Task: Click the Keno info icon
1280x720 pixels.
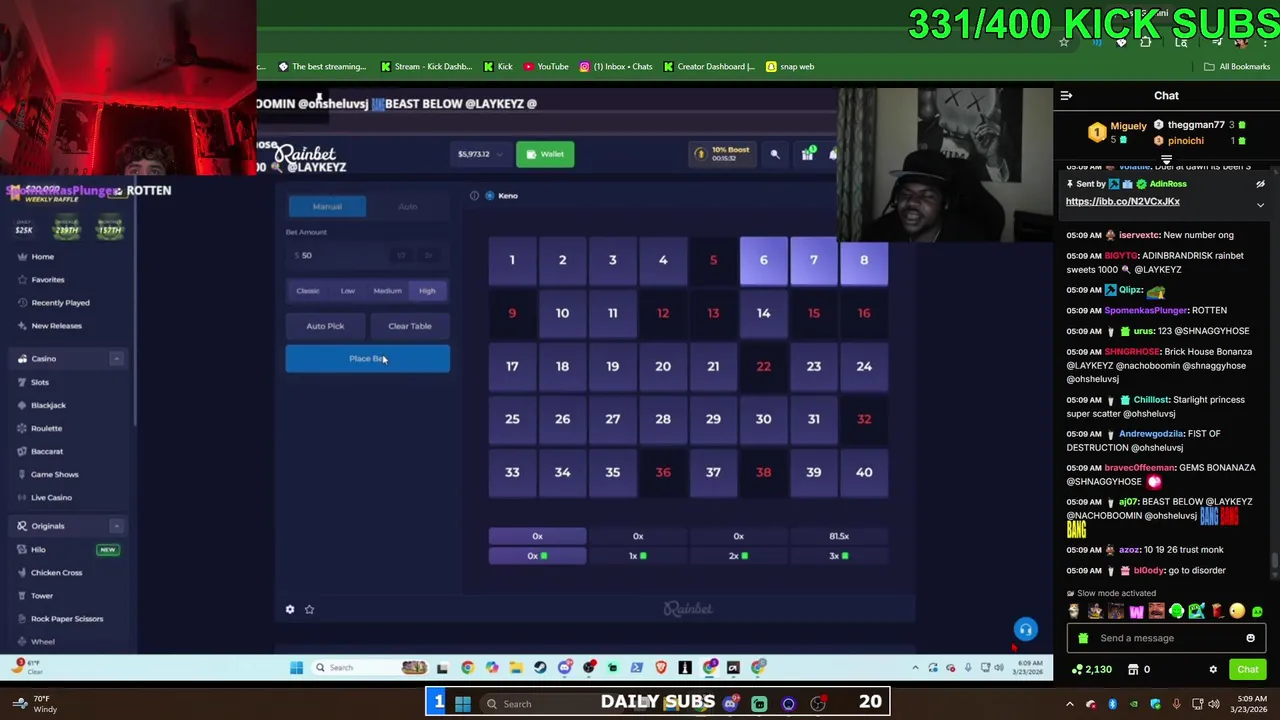Action: click(474, 195)
